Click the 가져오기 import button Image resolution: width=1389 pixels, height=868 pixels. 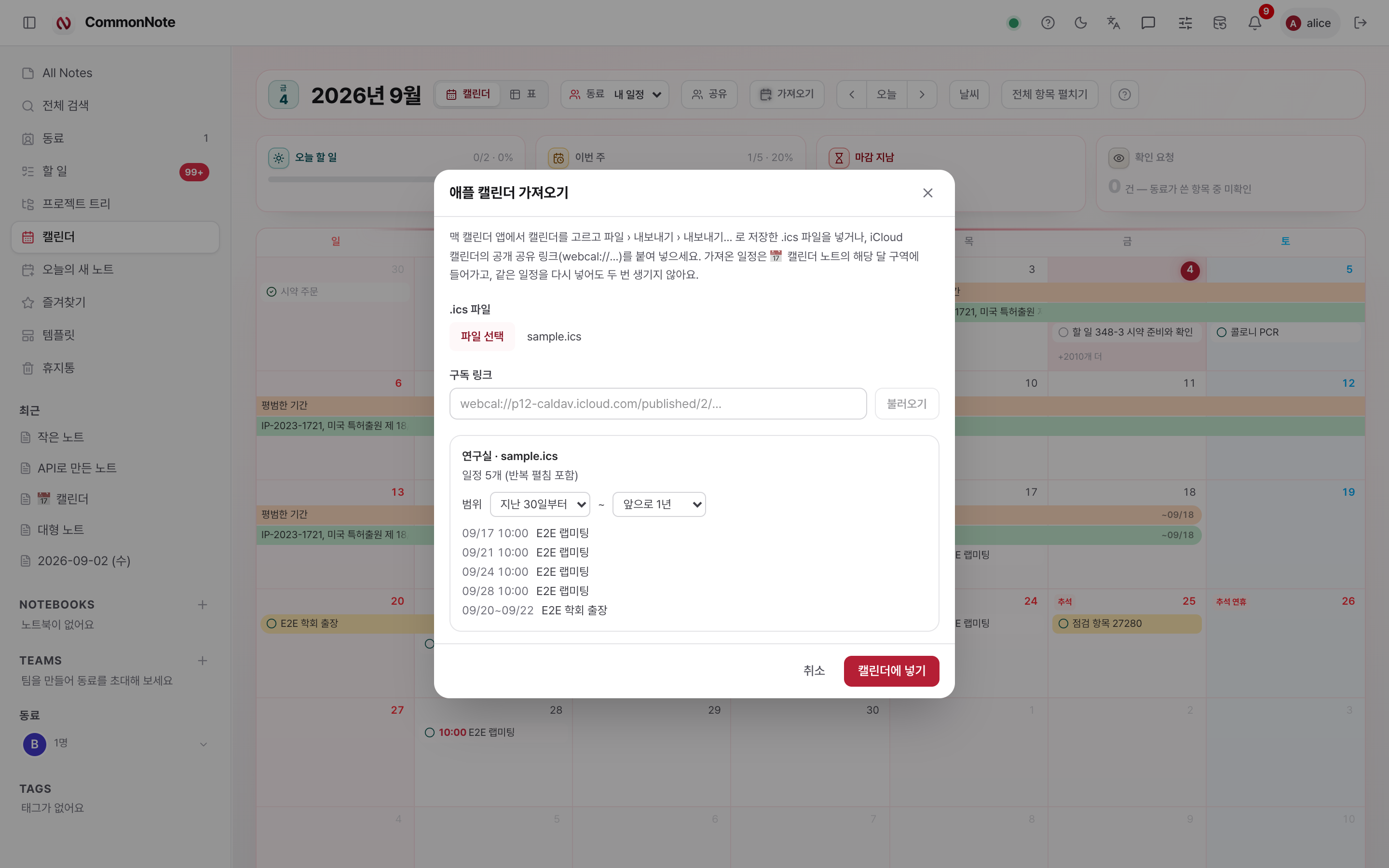click(787, 94)
